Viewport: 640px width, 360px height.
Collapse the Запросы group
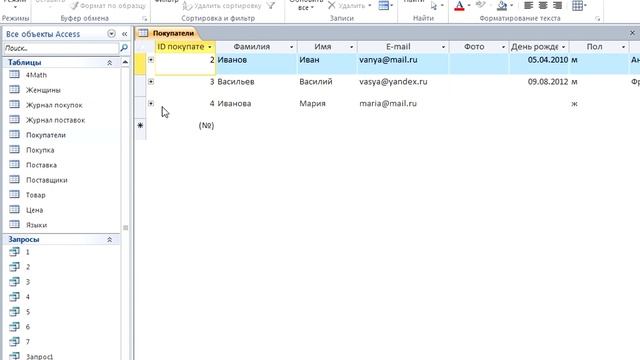click(x=109, y=240)
